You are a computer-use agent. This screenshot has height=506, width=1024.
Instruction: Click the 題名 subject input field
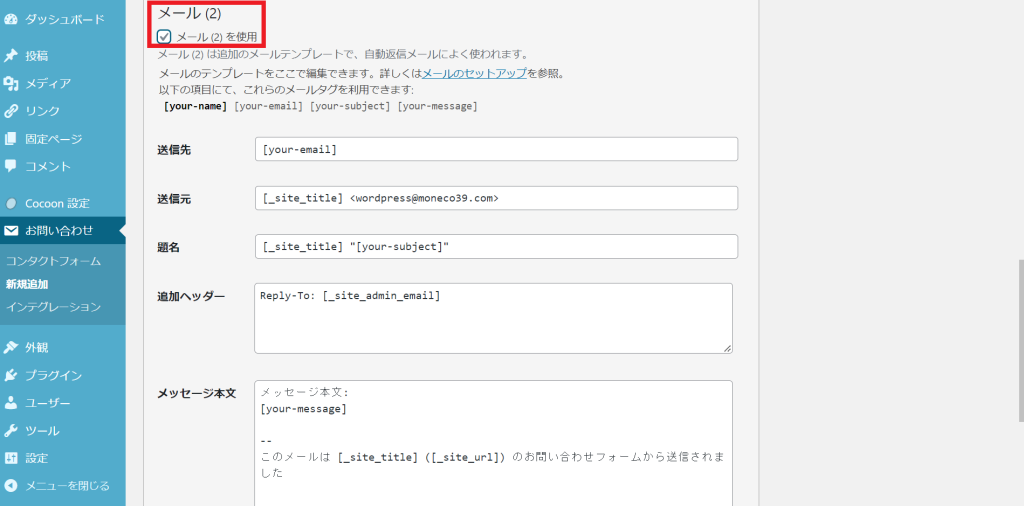point(496,247)
